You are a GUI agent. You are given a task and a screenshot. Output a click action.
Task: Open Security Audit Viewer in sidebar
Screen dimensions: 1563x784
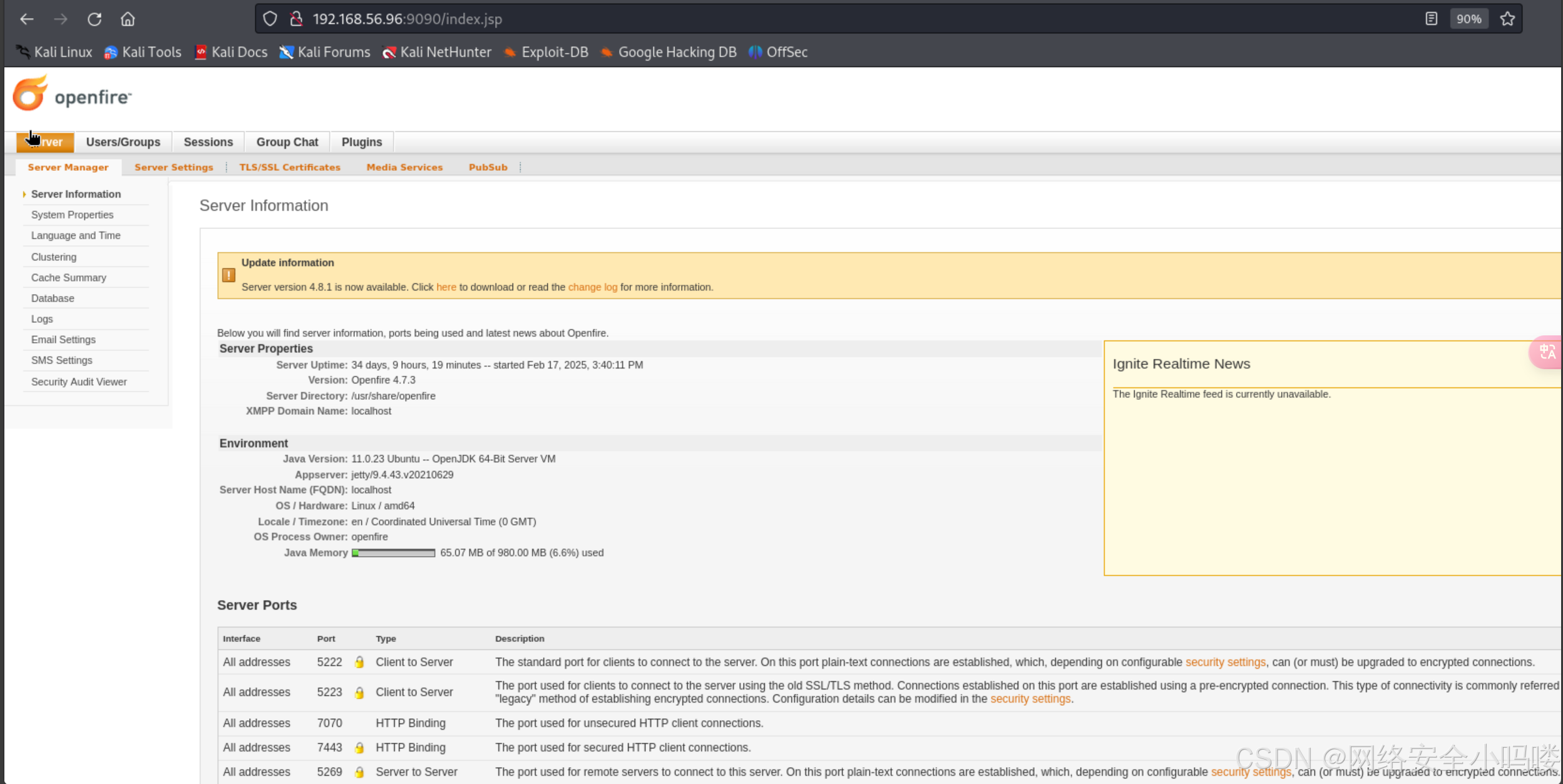pyautogui.click(x=79, y=382)
